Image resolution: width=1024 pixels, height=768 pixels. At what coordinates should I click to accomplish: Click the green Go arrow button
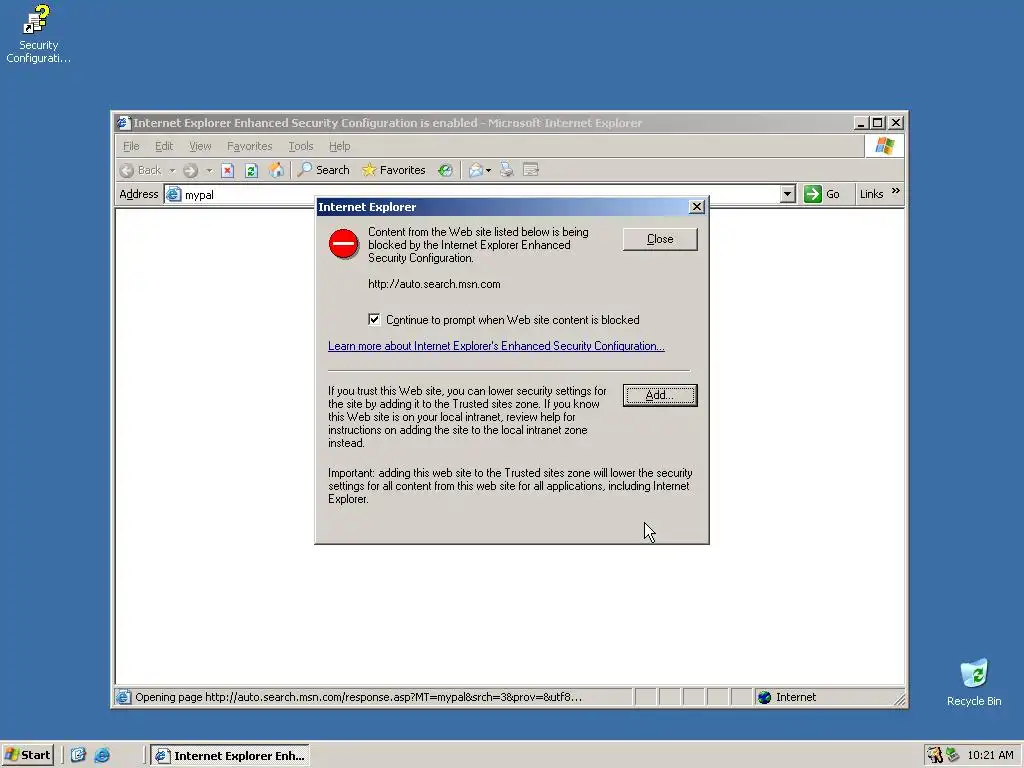coord(813,194)
